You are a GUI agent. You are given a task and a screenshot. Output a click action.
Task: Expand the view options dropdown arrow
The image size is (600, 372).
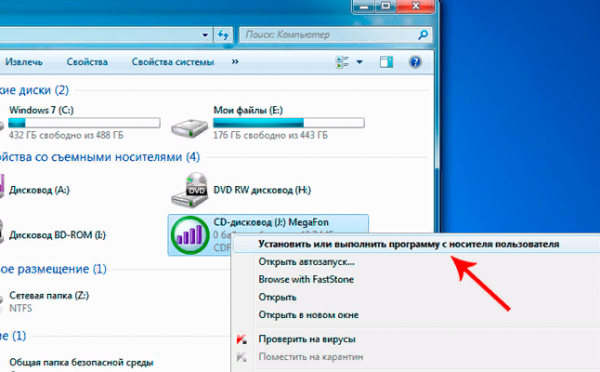(x=360, y=62)
